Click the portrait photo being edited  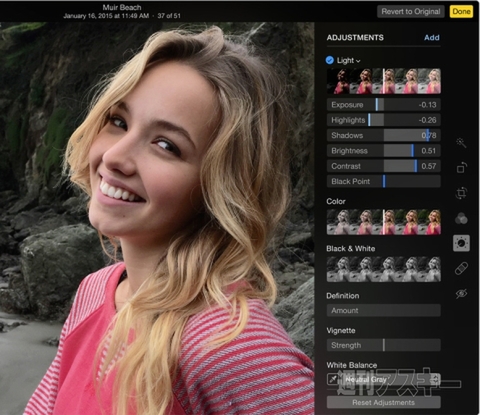tap(157, 218)
